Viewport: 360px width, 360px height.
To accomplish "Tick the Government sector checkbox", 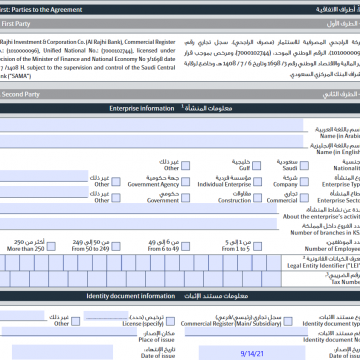I will coord(185,198).
